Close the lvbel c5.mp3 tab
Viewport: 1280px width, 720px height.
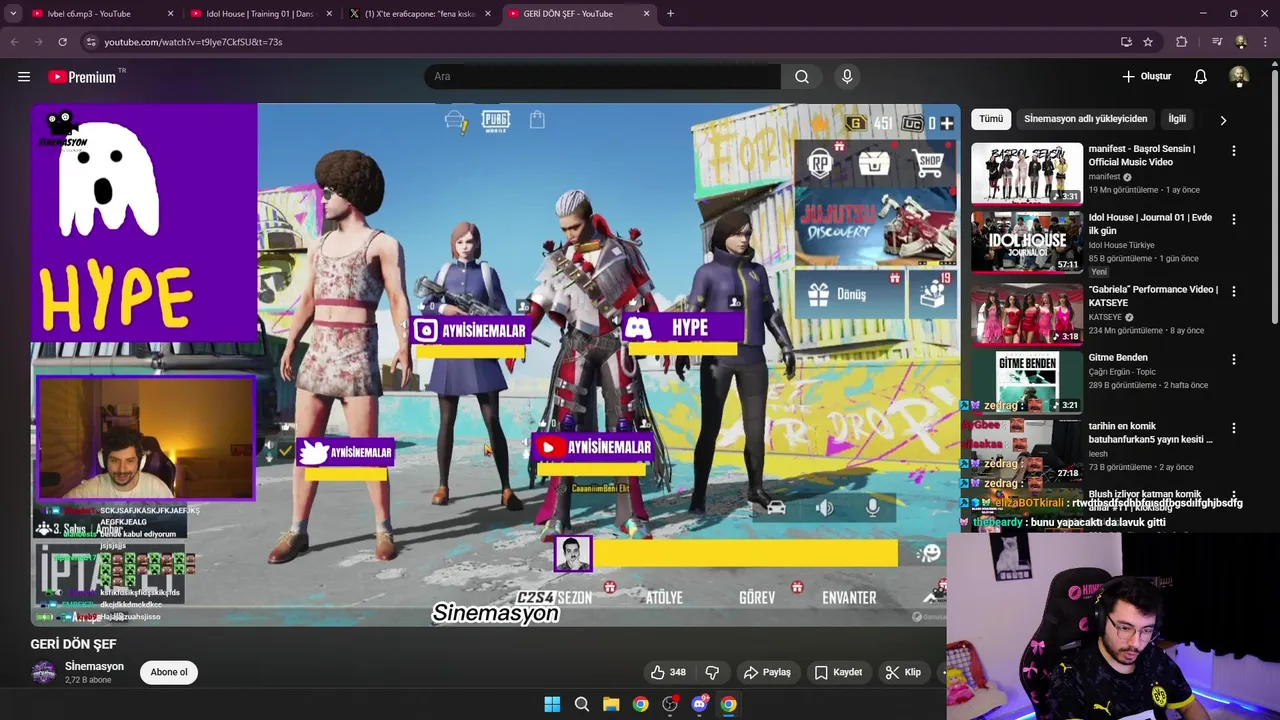[x=170, y=14]
